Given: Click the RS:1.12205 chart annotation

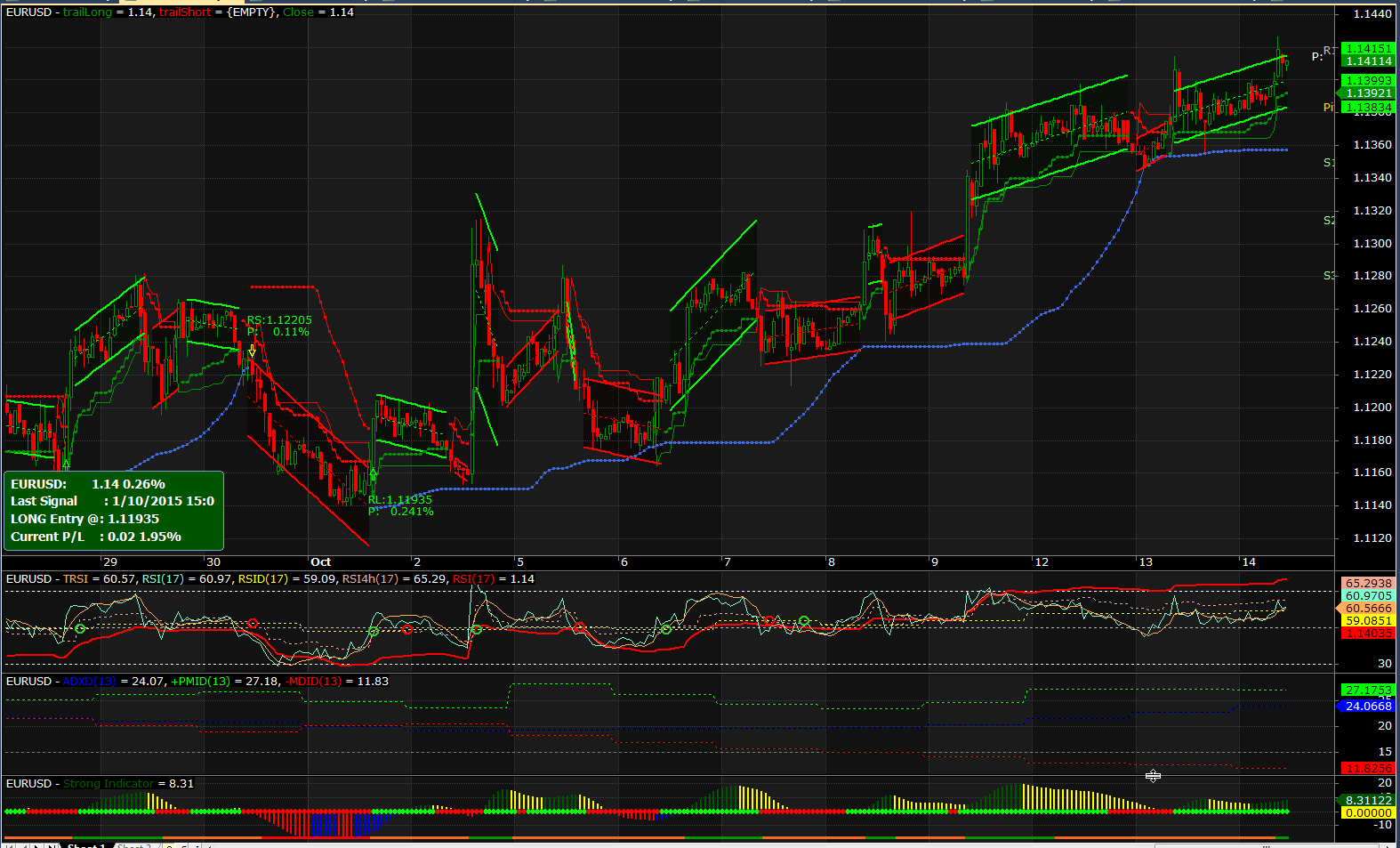Looking at the screenshot, I should click(279, 320).
